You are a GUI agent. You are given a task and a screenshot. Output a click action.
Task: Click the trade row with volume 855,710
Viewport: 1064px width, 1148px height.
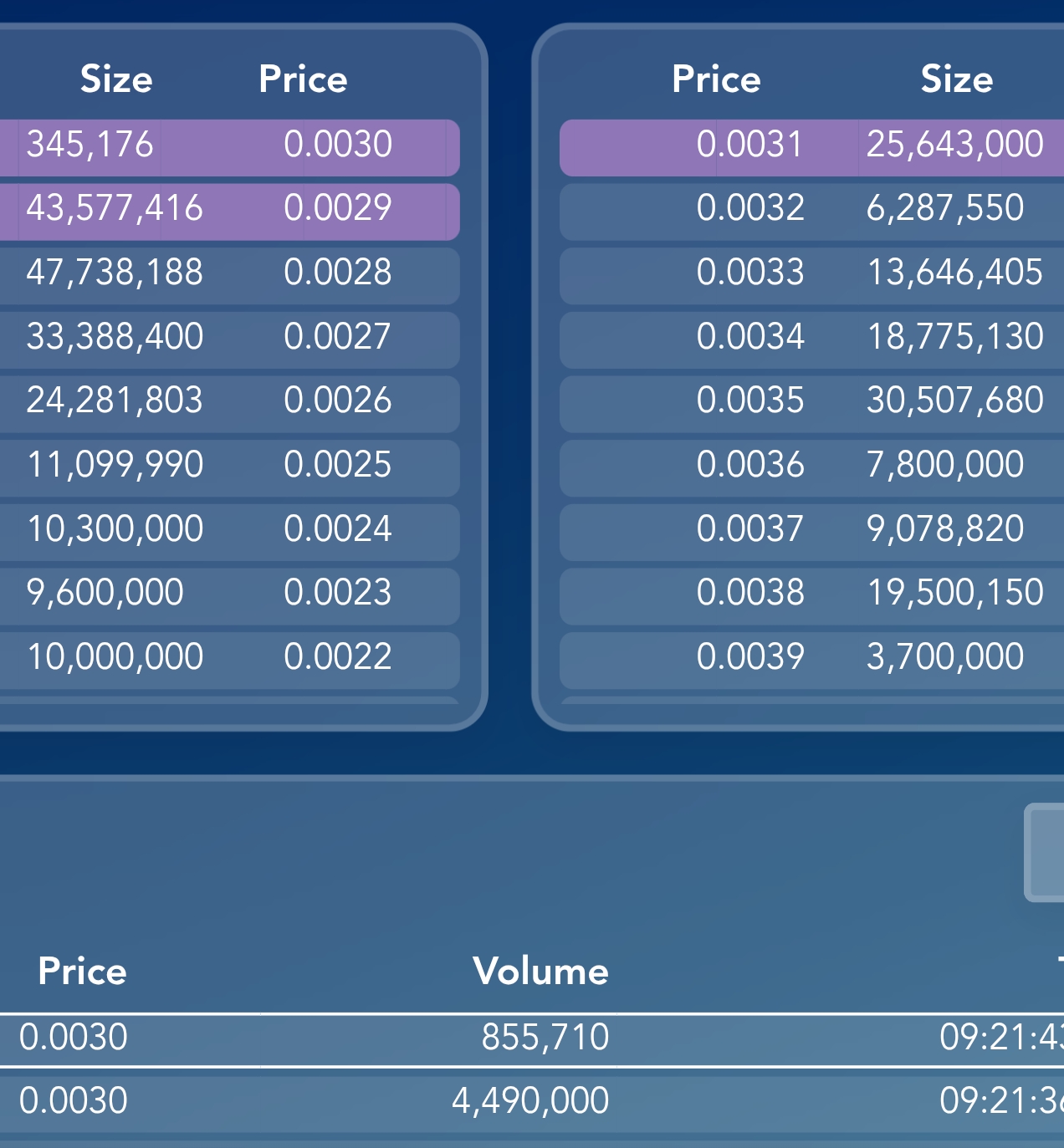(532, 1039)
